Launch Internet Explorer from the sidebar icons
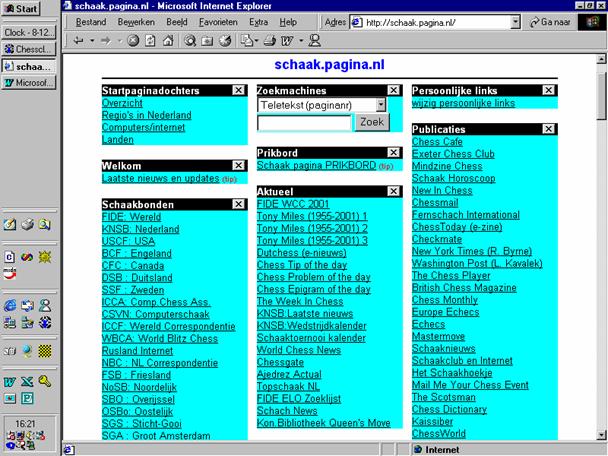Screen dimensions: 608x456 click(x=10, y=306)
